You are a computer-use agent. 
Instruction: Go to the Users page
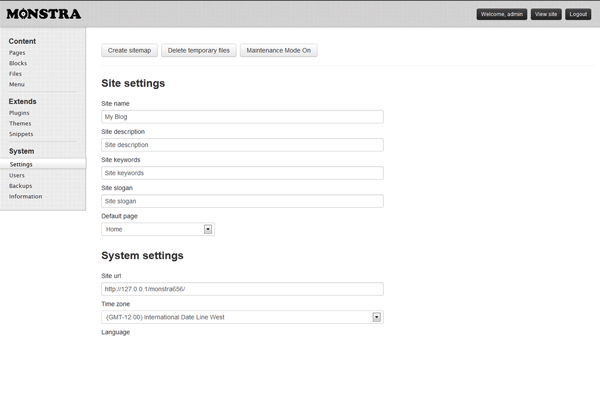pos(17,175)
